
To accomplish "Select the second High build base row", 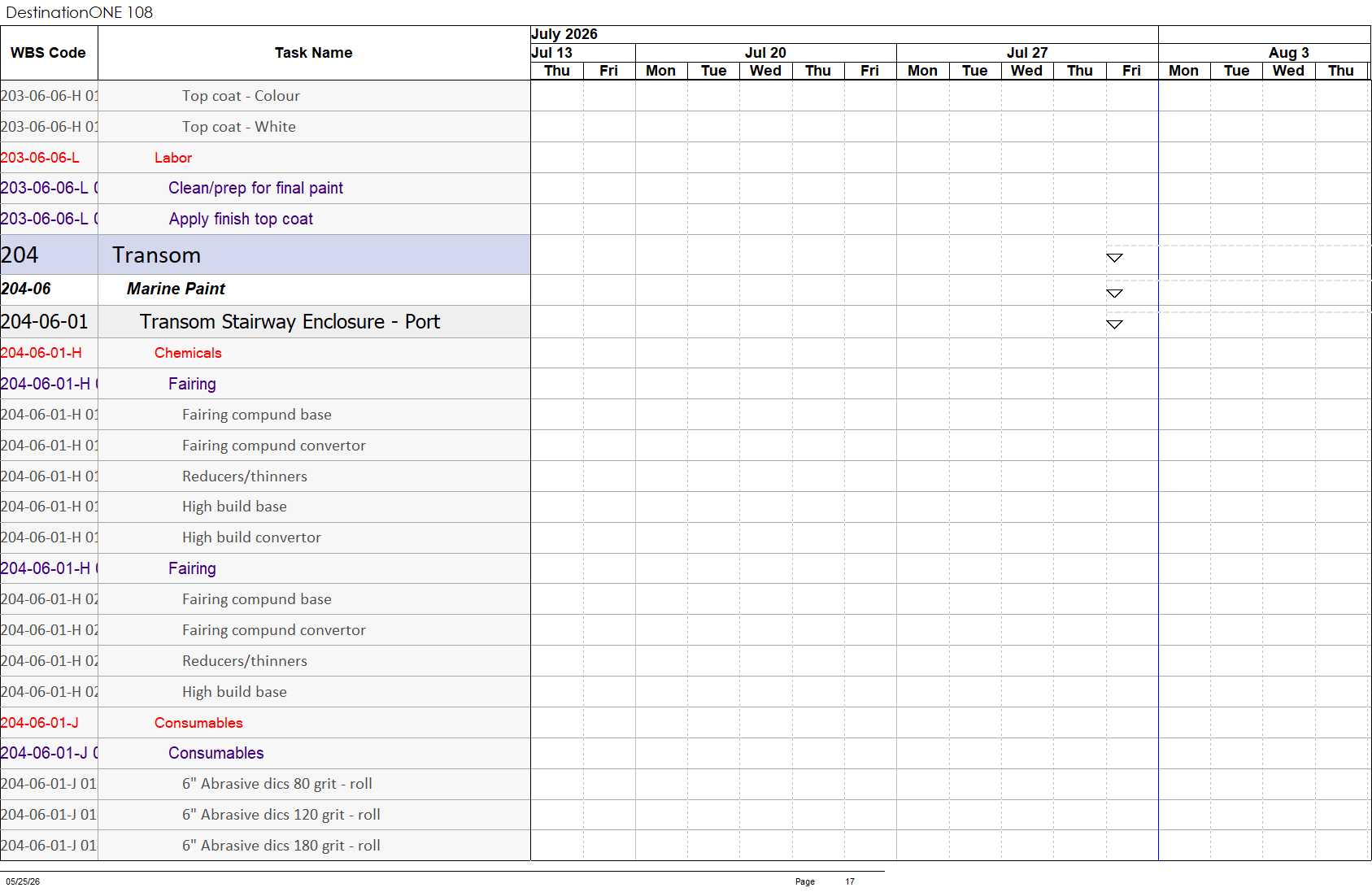I will click(265, 692).
